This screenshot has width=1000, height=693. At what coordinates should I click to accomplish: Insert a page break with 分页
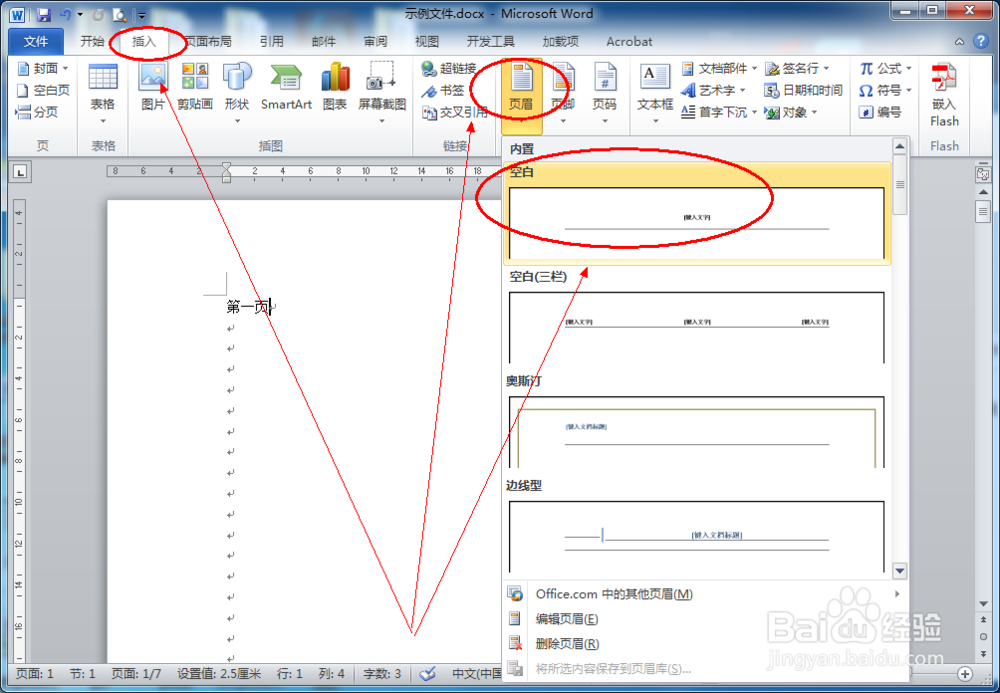(37, 112)
